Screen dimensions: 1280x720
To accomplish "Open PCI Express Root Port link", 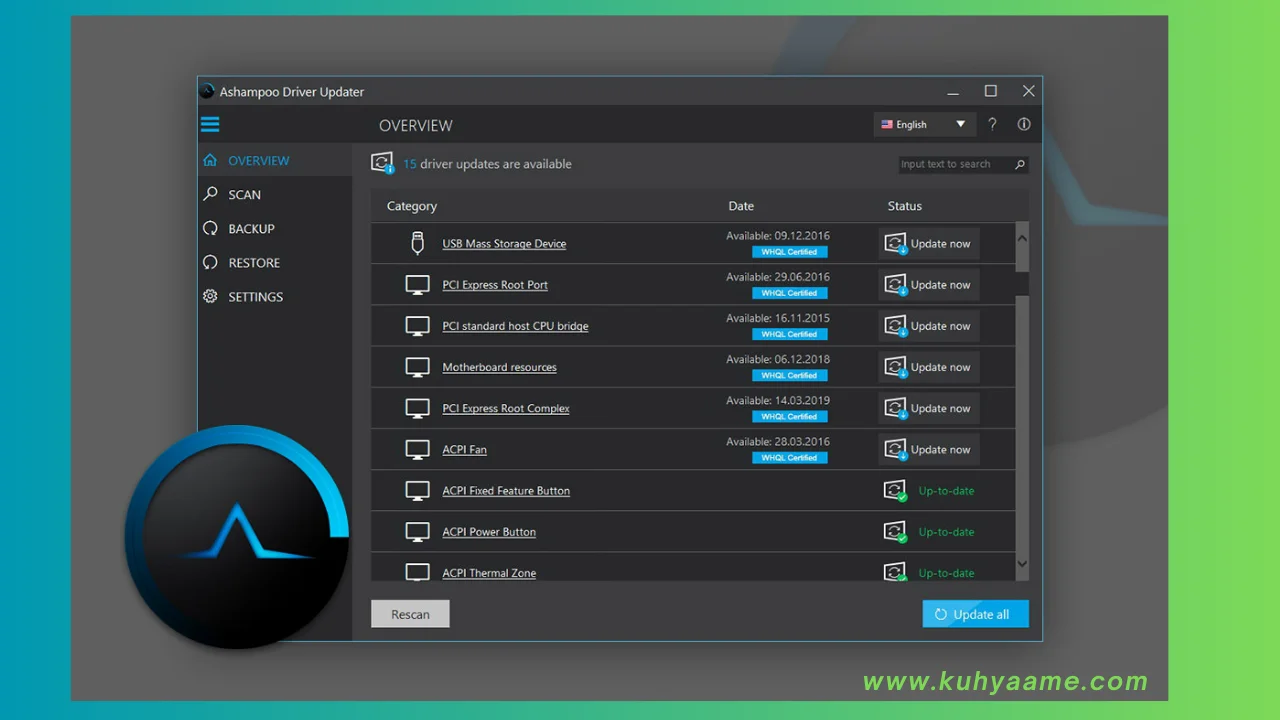I will (495, 285).
